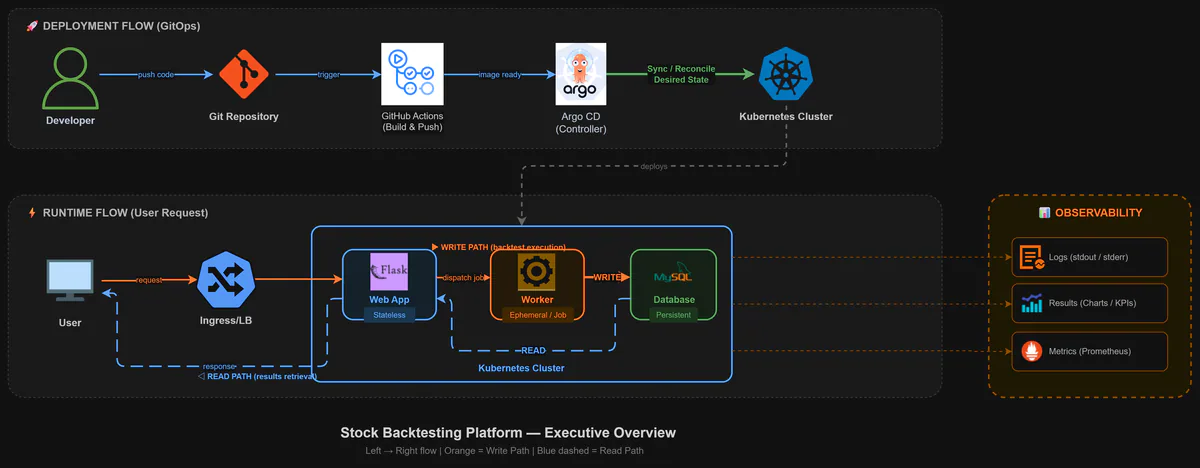
Task: Click the orange 'WRITE' arrow label
Action: tap(607, 276)
